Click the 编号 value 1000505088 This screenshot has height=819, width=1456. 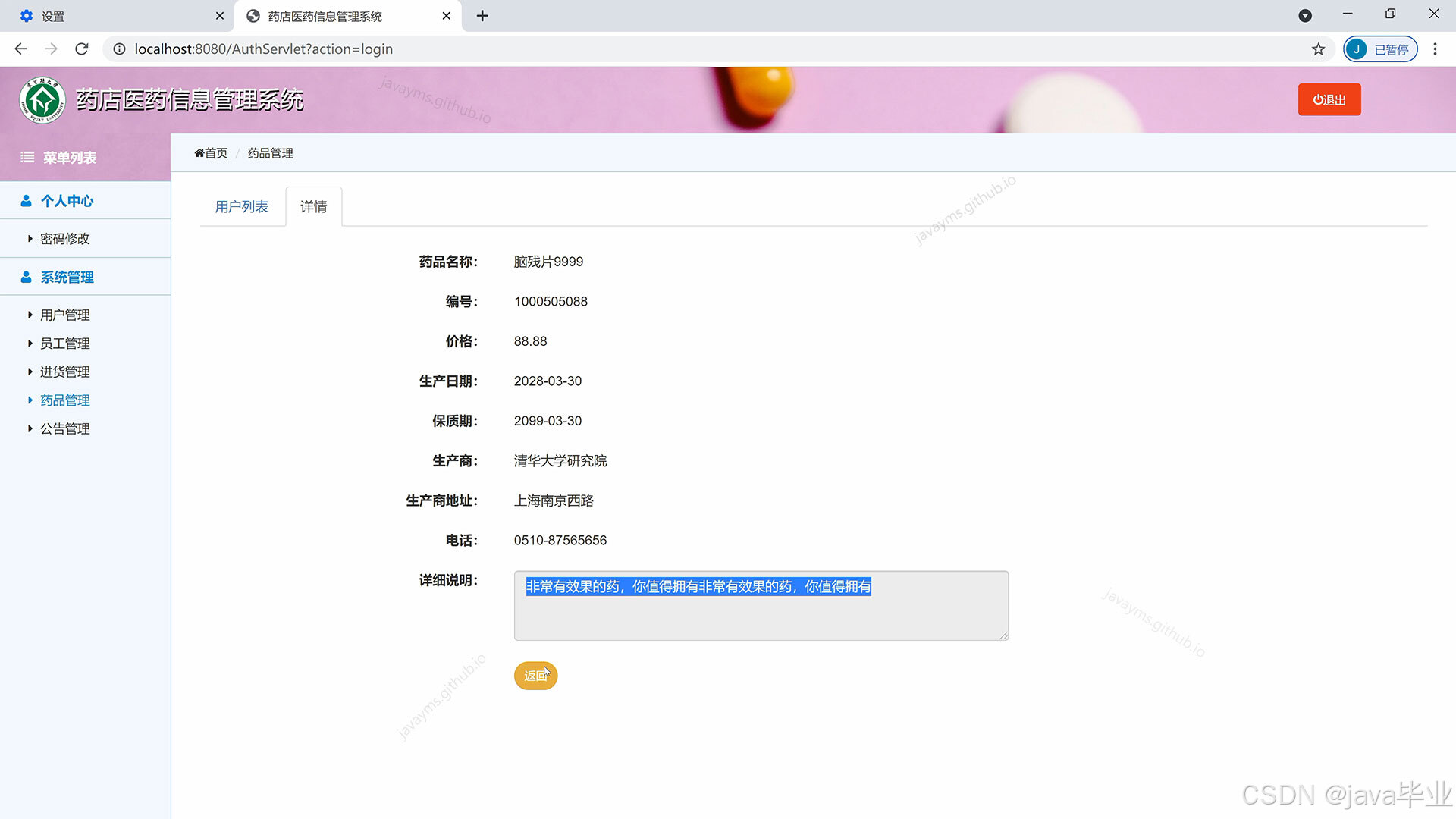tap(551, 301)
